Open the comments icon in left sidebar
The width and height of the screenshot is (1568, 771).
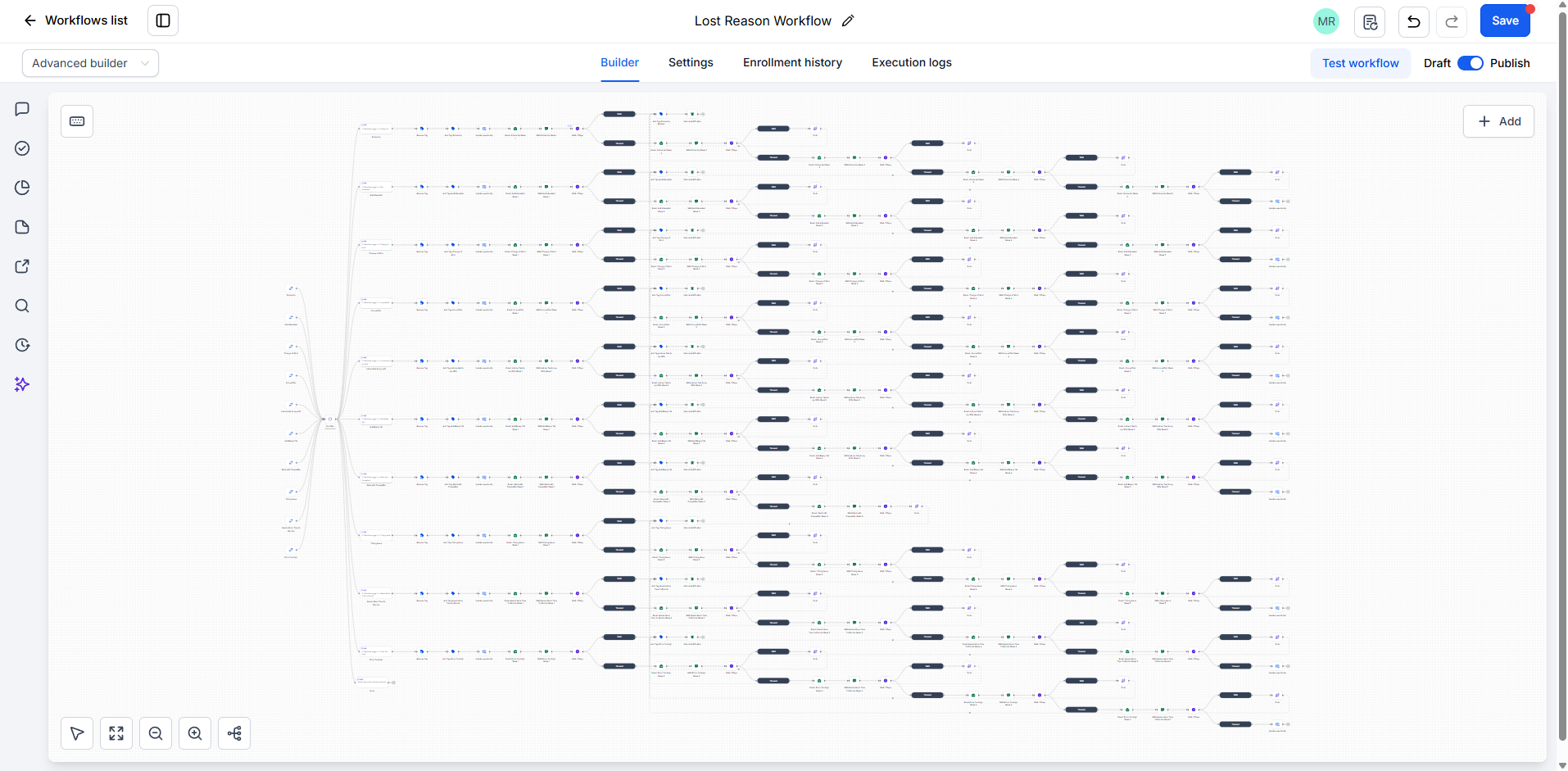(x=22, y=109)
